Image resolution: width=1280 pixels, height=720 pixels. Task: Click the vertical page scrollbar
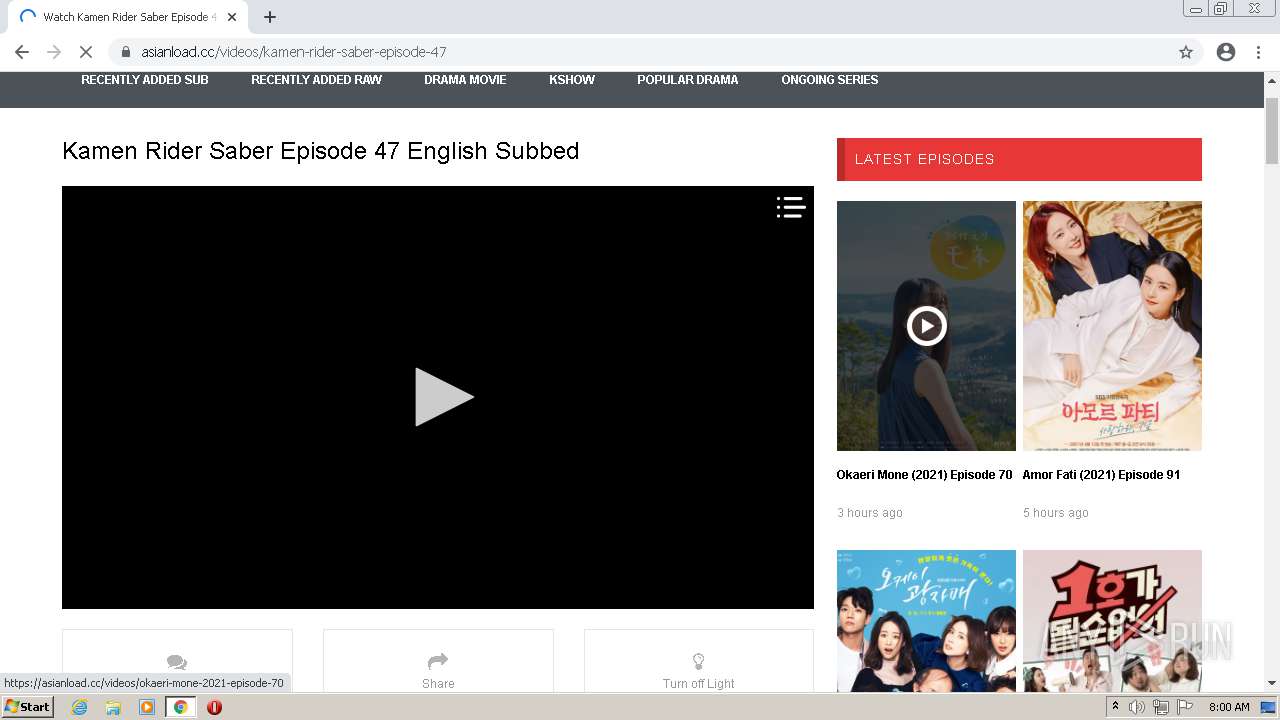1272,130
